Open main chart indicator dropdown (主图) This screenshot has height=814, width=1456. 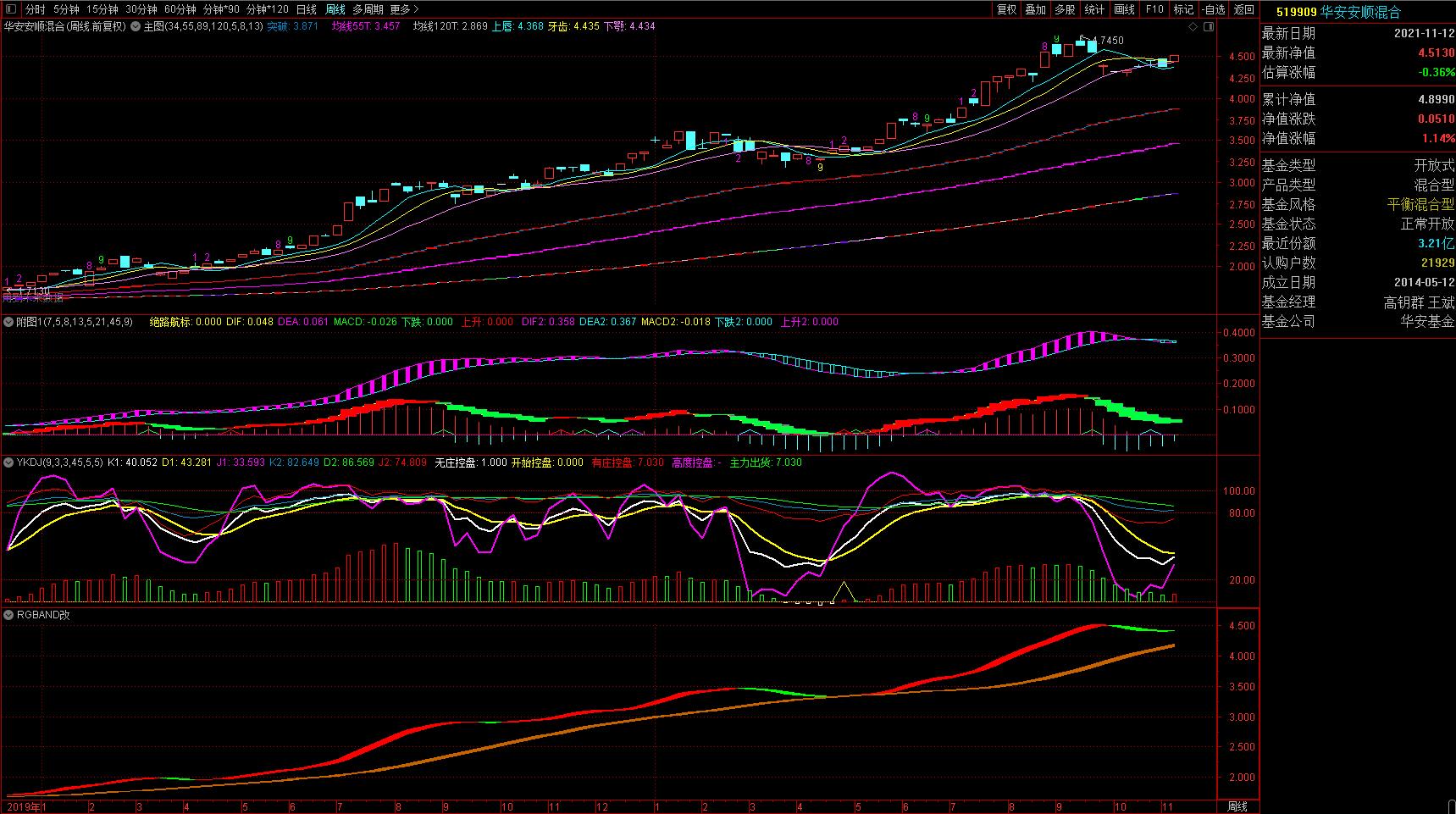(x=137, y=26)
